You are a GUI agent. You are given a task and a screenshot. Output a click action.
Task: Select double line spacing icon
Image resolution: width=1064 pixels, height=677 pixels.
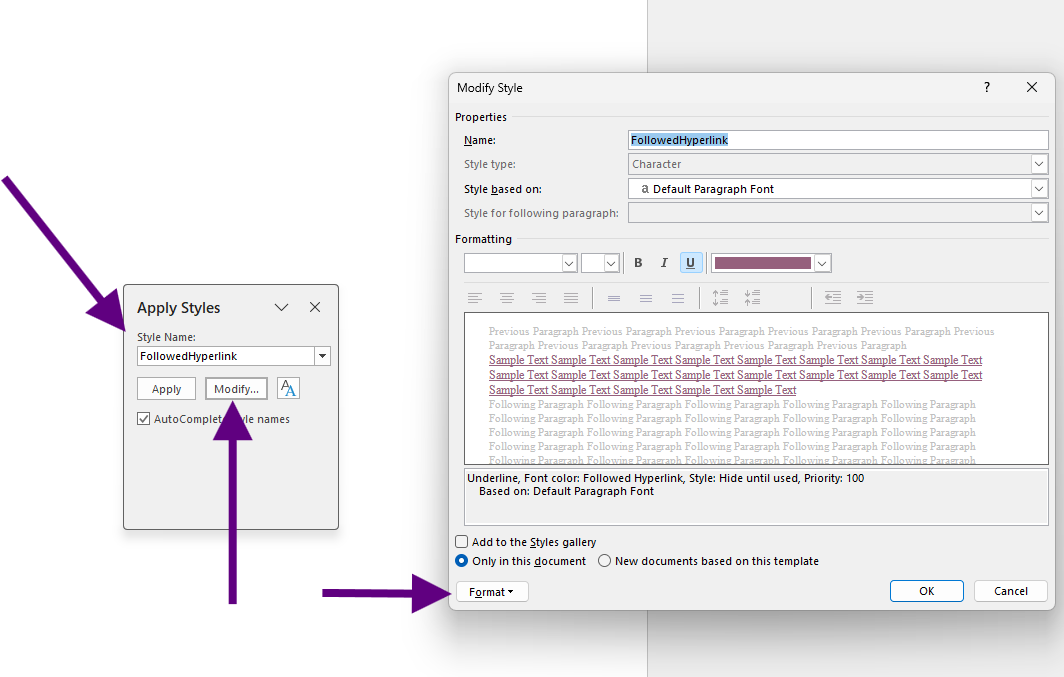[x=677, y=298]
